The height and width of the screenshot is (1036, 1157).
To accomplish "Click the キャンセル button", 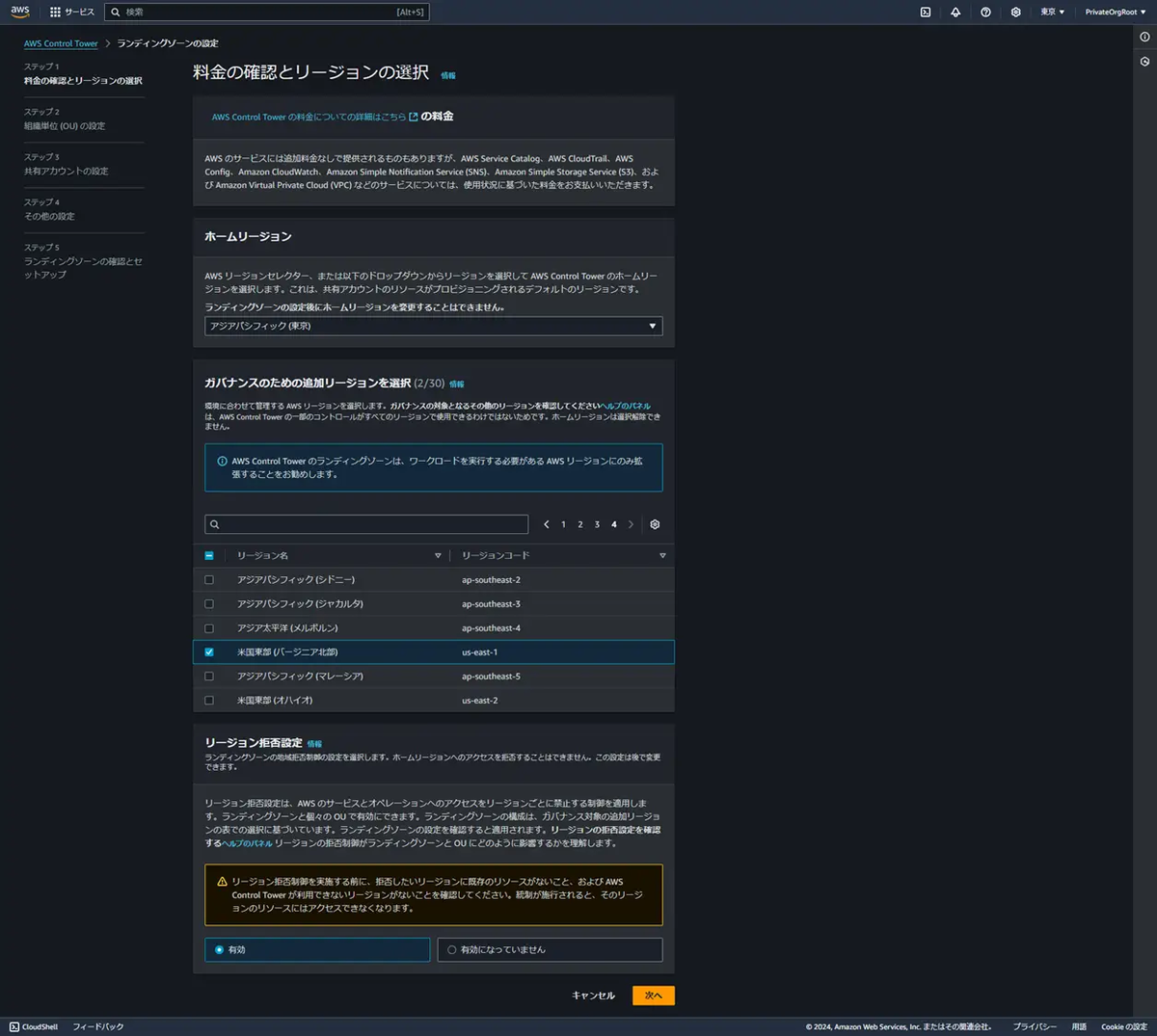I will click(593, 996).
